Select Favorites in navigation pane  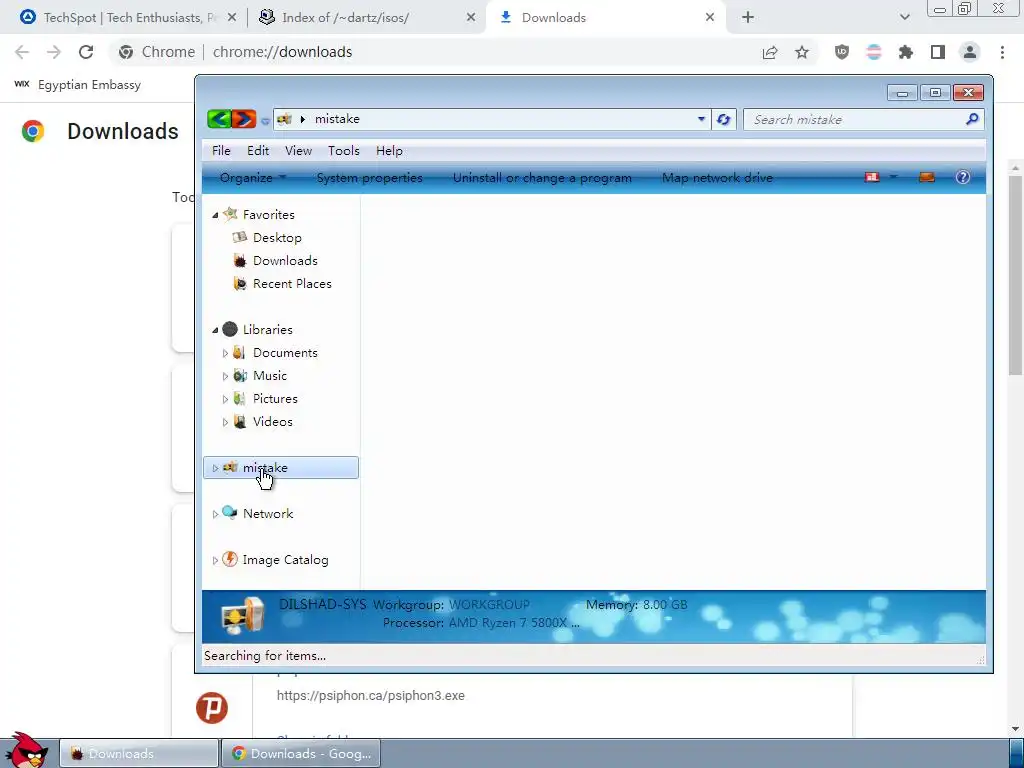point(268,214)
